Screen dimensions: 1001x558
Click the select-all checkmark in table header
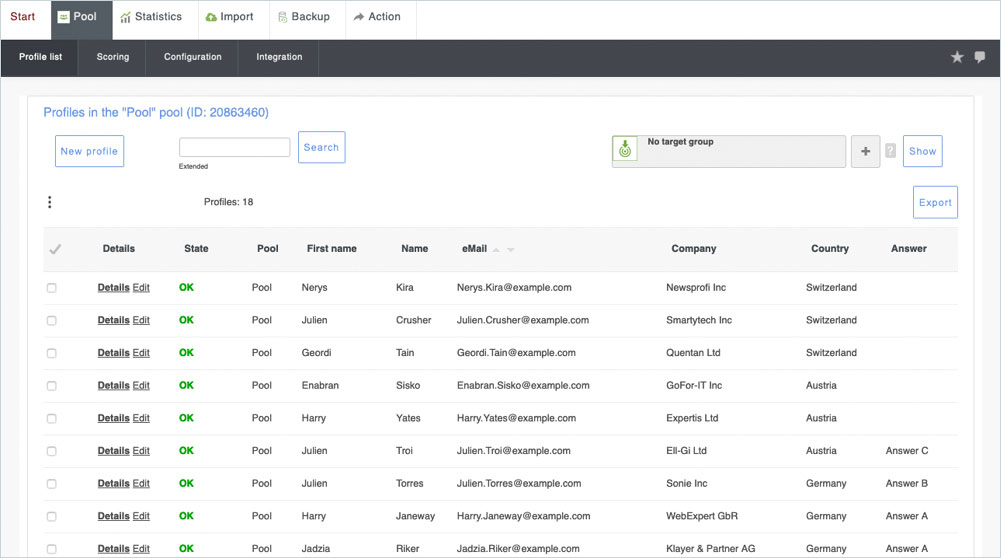(x=55, y=249)
